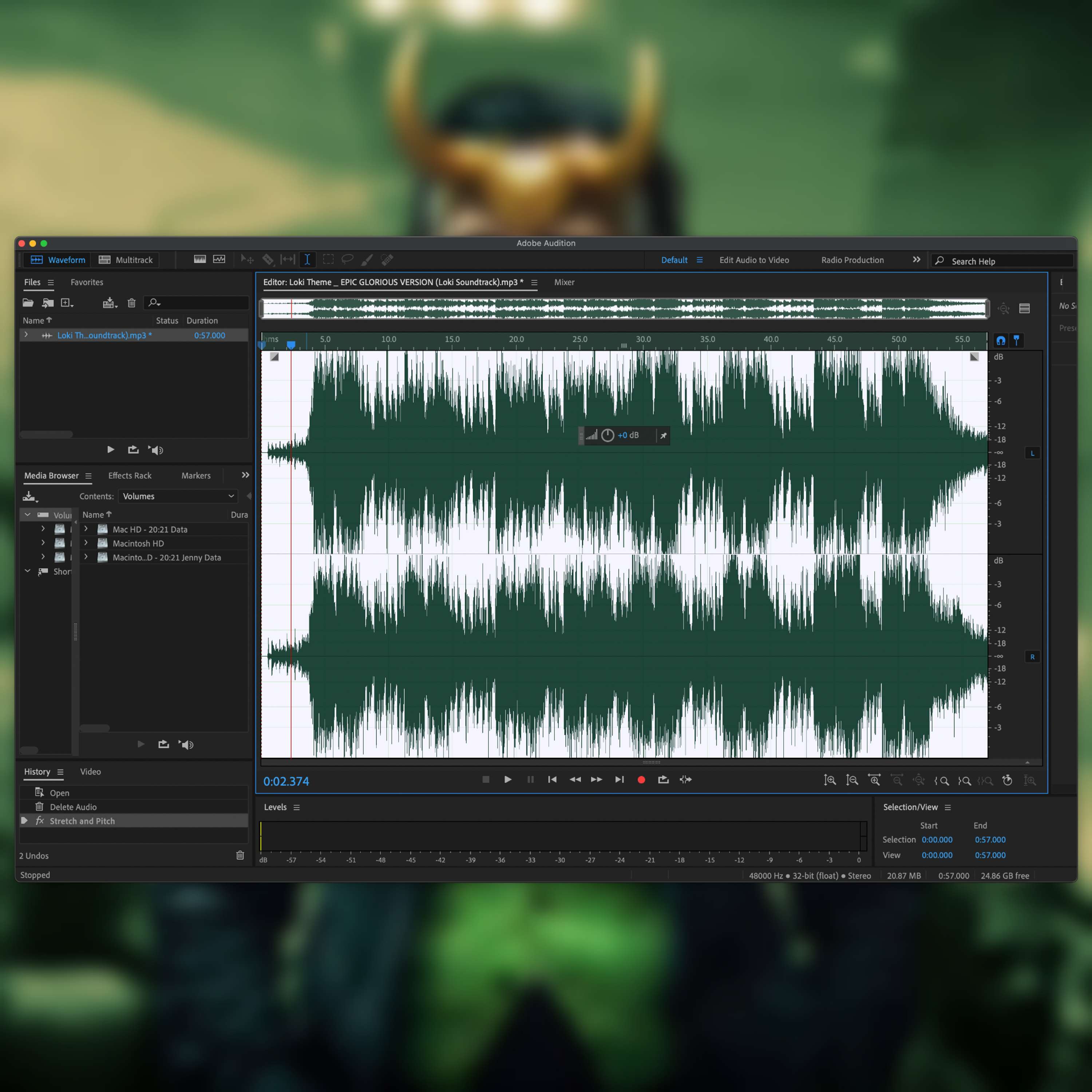Select the Time Selection tool
Screen dimensions: 1092x1092
[307, 260]
